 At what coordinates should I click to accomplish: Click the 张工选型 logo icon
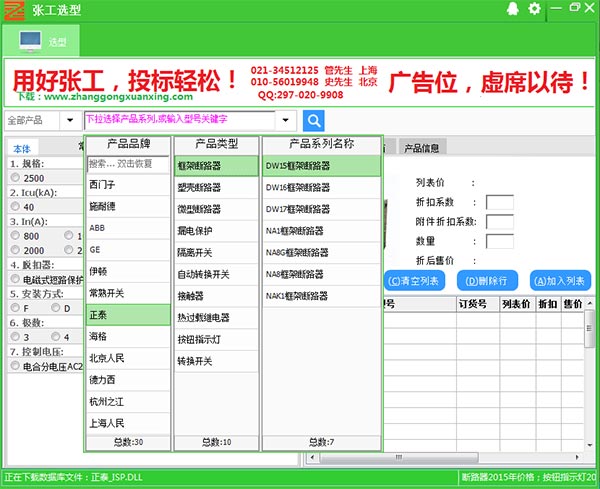(x=14, y=10)
